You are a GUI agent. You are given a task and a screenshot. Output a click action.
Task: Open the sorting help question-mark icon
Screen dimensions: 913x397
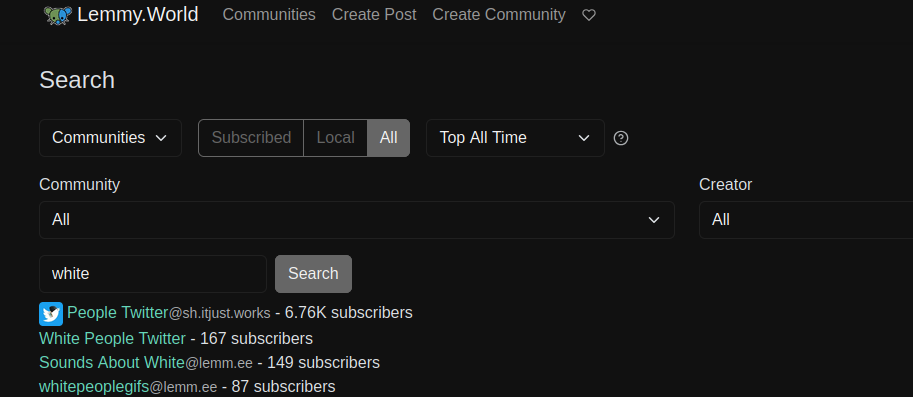(621, 138)
